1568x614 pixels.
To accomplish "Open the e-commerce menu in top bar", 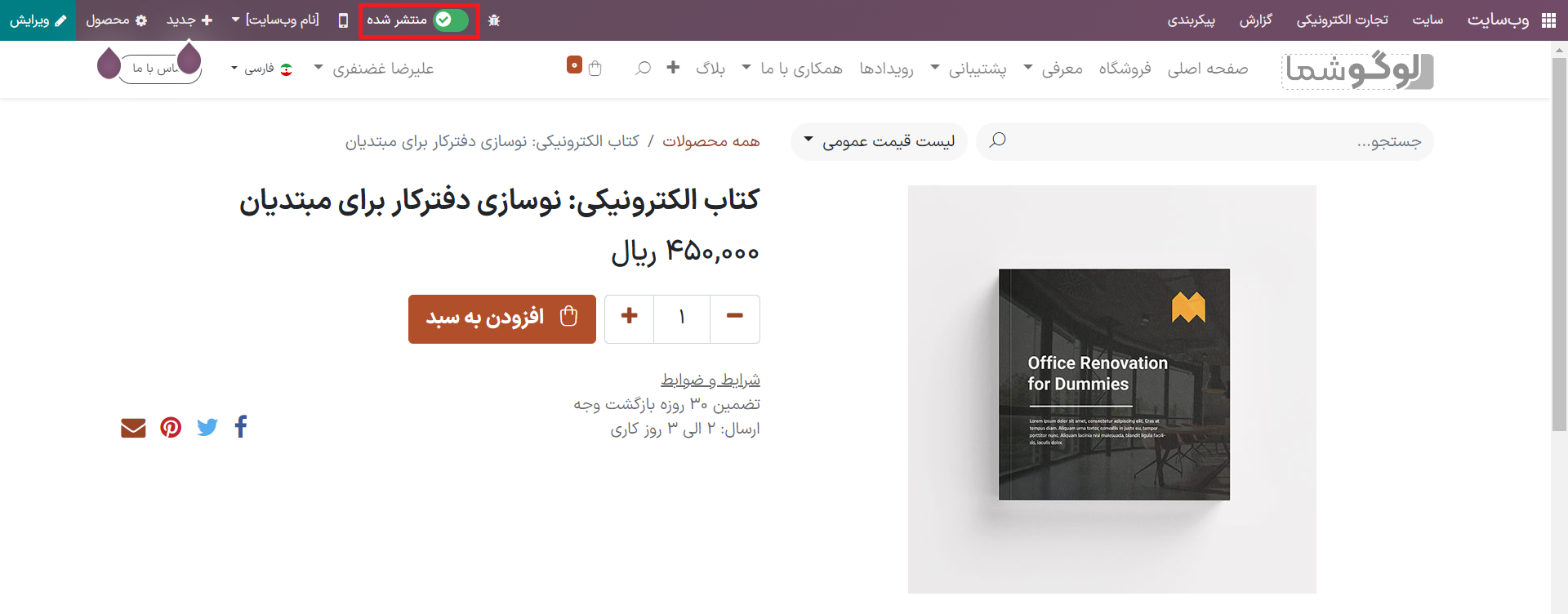I will click(1342, 20).
